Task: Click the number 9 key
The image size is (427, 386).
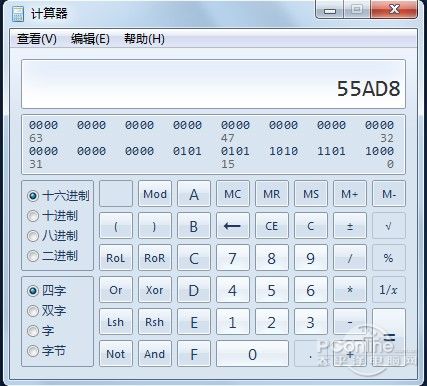Action: coord(311,258)
